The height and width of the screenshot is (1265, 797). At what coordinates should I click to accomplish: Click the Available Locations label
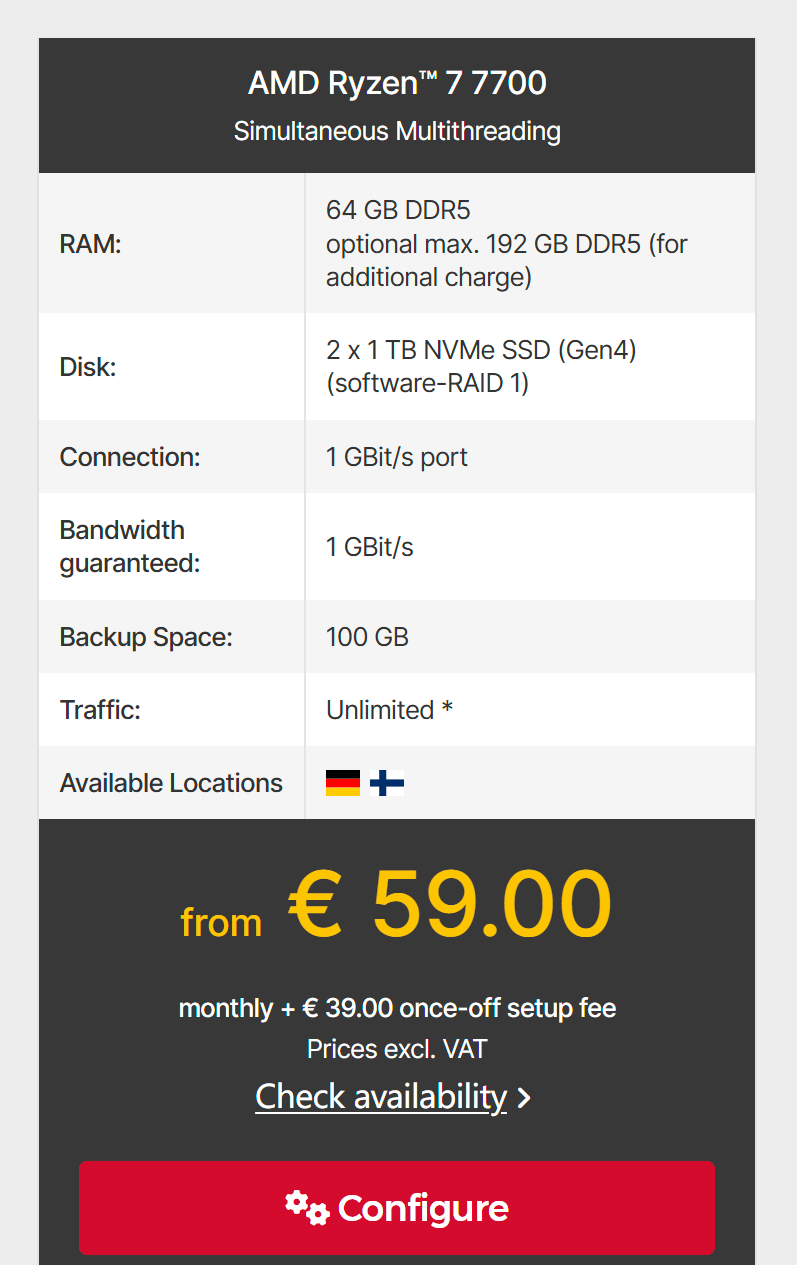[x=171, y=783]
